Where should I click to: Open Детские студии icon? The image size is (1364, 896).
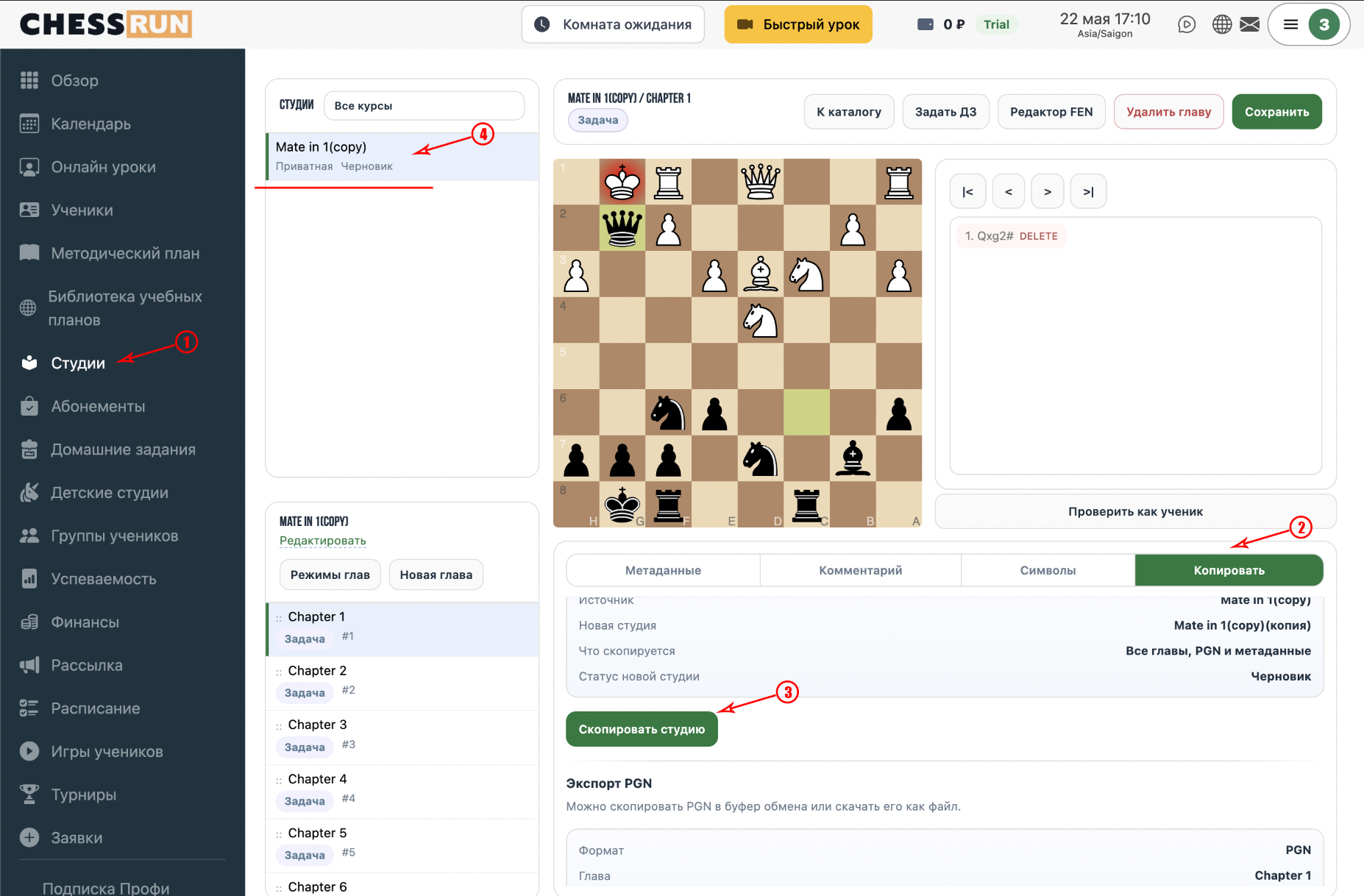point(29,492)
